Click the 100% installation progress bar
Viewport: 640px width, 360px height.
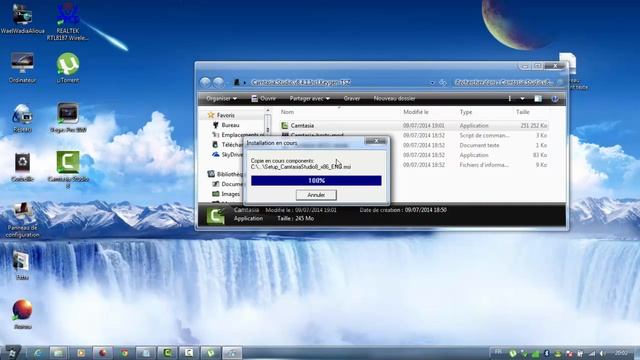point(316,180)
